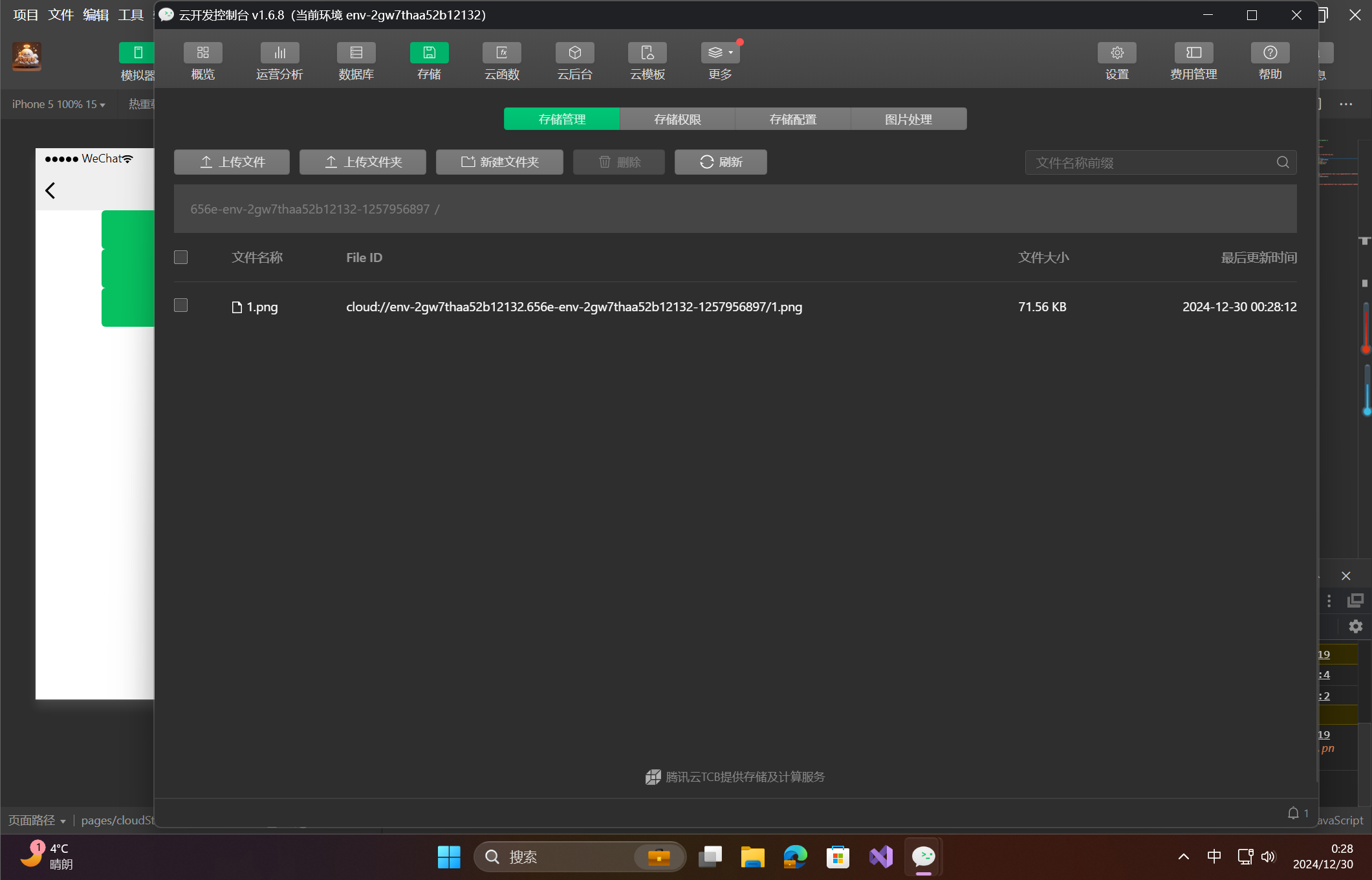Open the 费用管理 billing icon
The width and height of the screenshot is (1372, 880).
coord(1193,53)
